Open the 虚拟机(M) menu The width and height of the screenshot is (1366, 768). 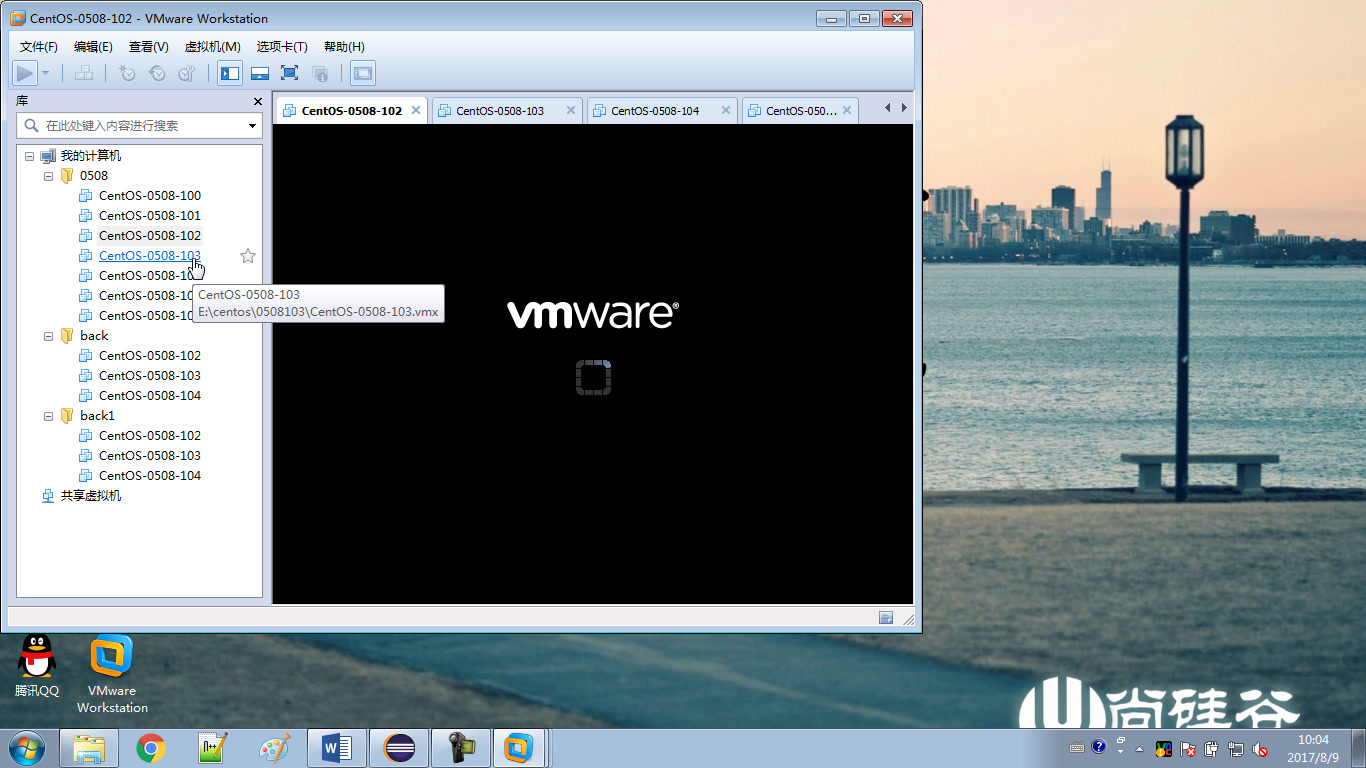[213, 47]
